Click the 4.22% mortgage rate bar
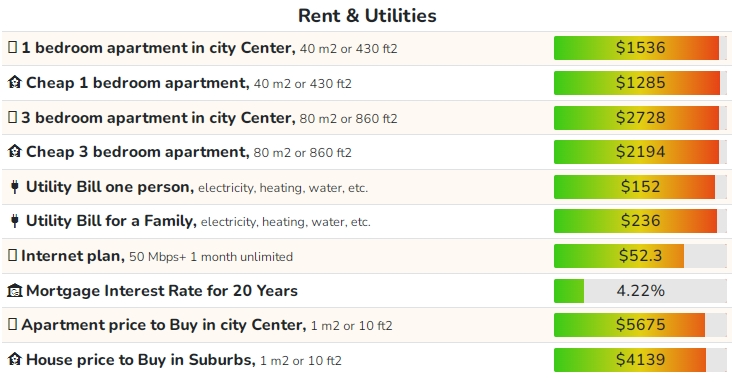732x385 pixels. point(640,291)
